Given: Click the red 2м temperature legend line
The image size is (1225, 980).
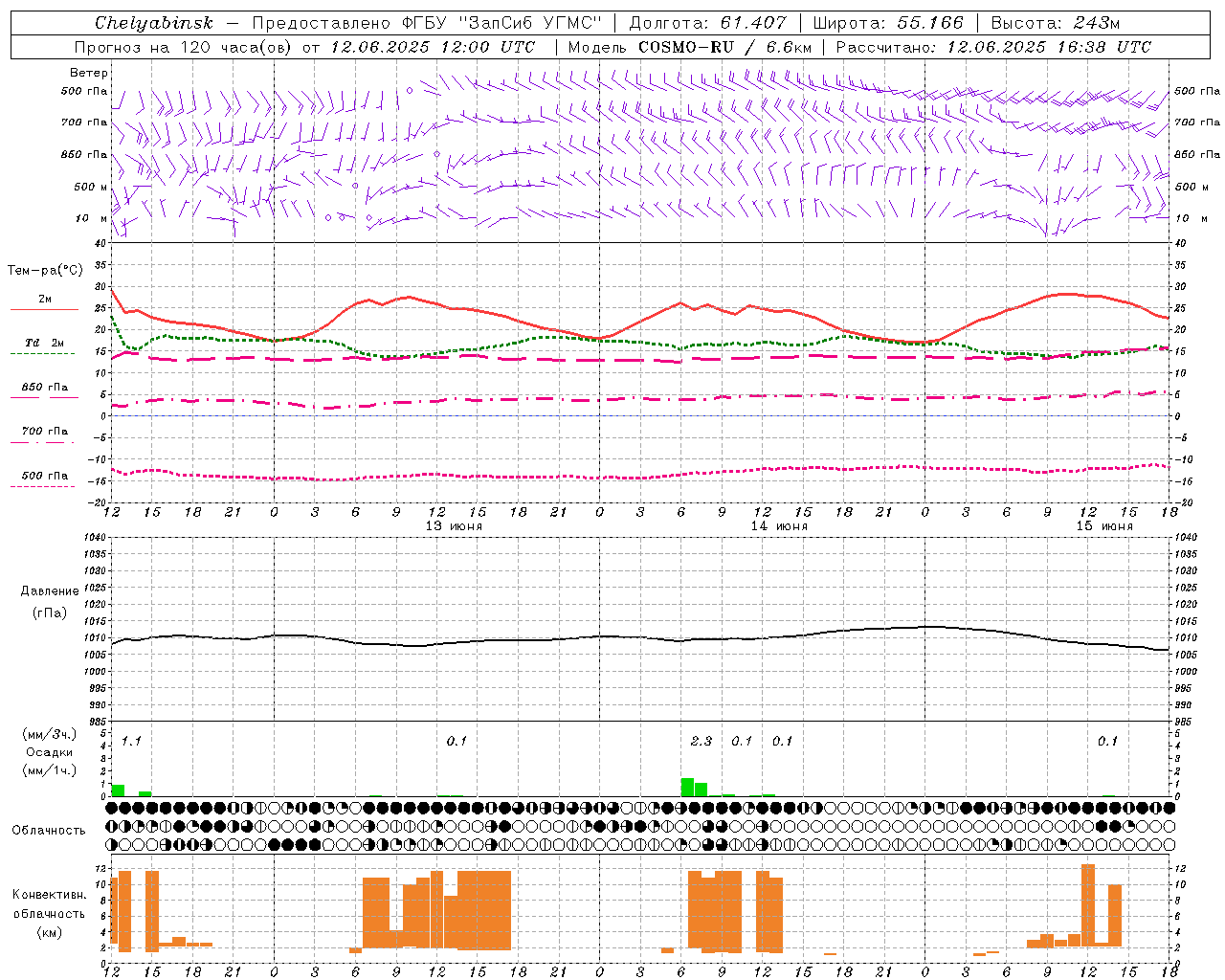Looking at the screenshot, I should click(x=44, y=309).
